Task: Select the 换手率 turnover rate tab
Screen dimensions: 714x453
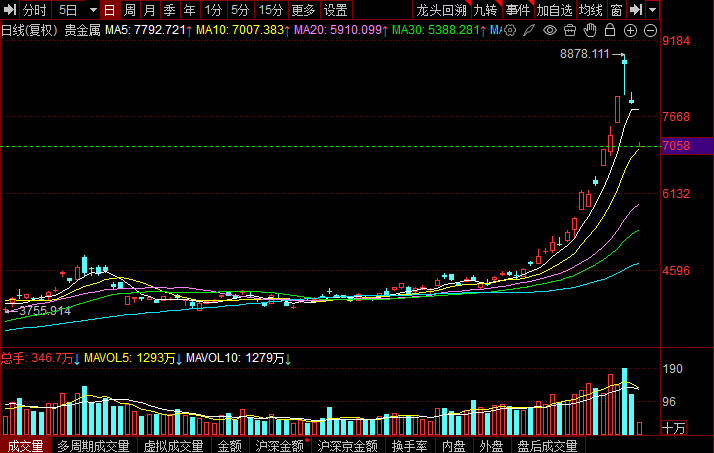Action: 409,446
